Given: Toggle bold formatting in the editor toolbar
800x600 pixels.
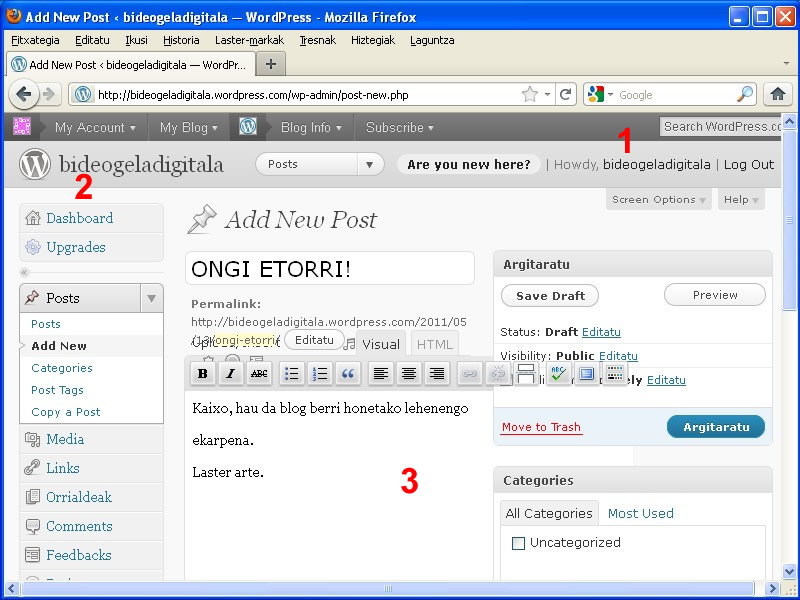Looking at the screenshot, I should click(x=203, y=374).
